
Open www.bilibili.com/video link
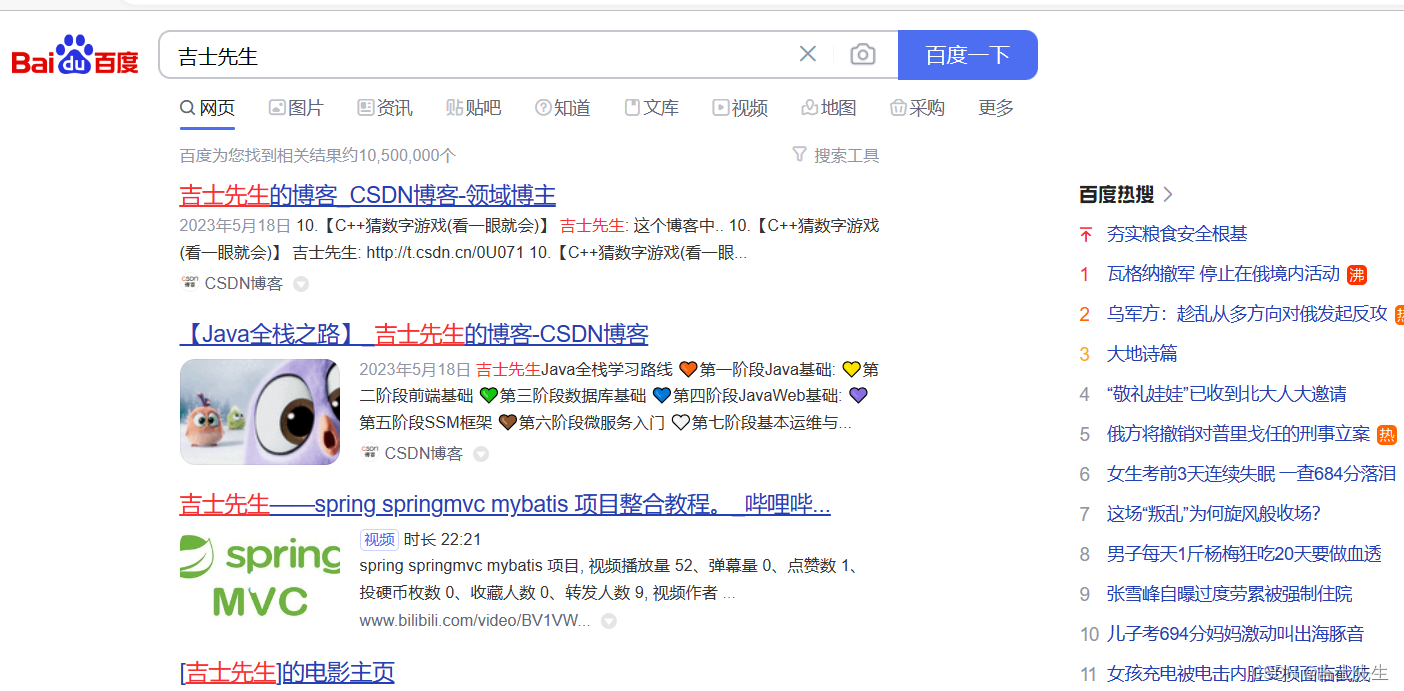[x=475, y=621]
